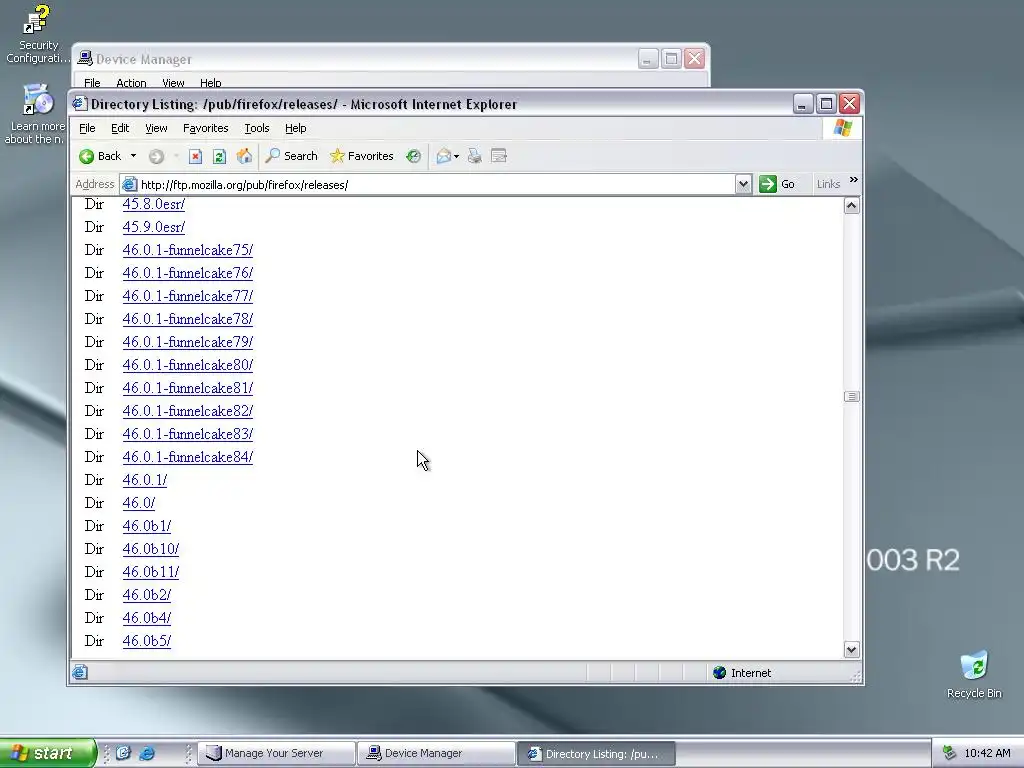Viewport: 1024px width, 768px height.
Task: Switch to Device Manager taskbar button
Action: tap(436, 753)
